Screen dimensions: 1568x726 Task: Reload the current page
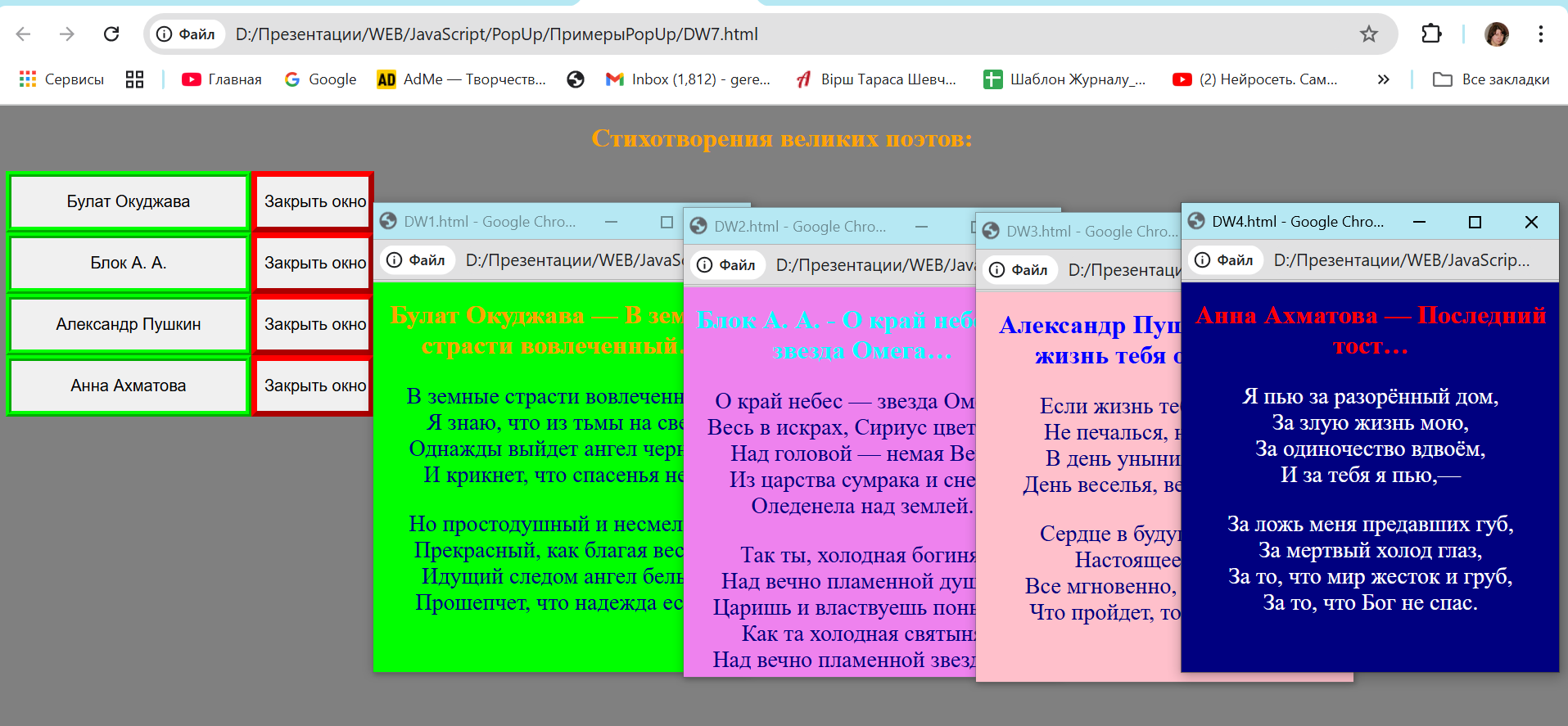pyautogui.click(x=111, y=34)
